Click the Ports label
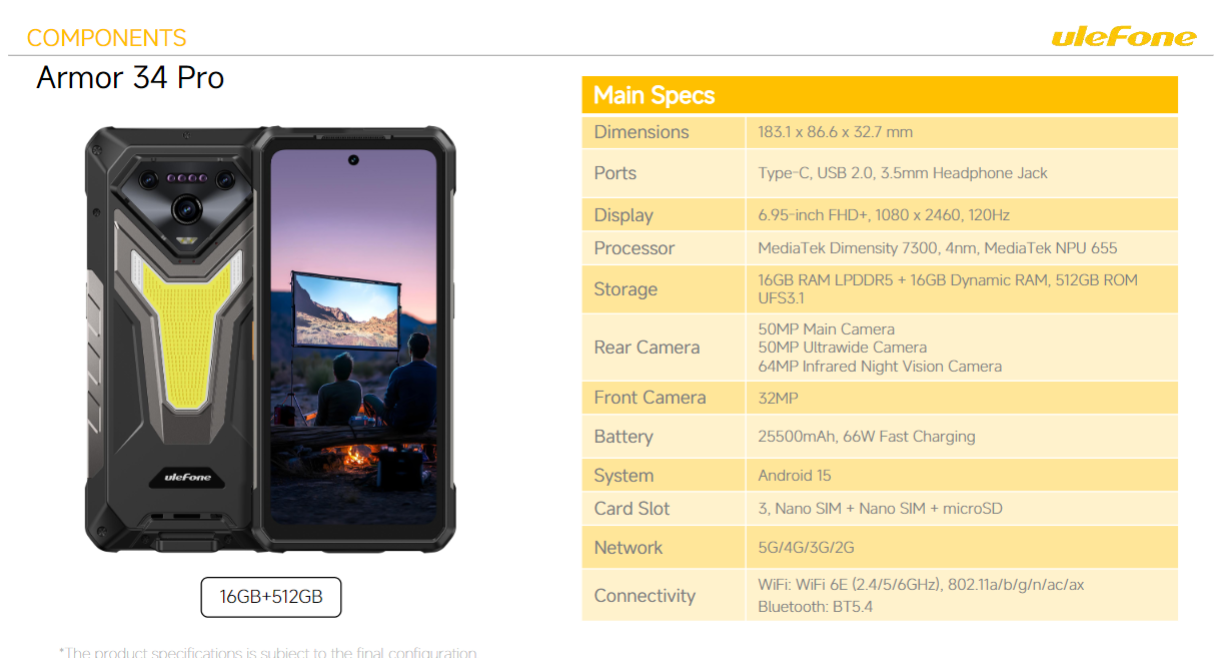 pos(615,173)
